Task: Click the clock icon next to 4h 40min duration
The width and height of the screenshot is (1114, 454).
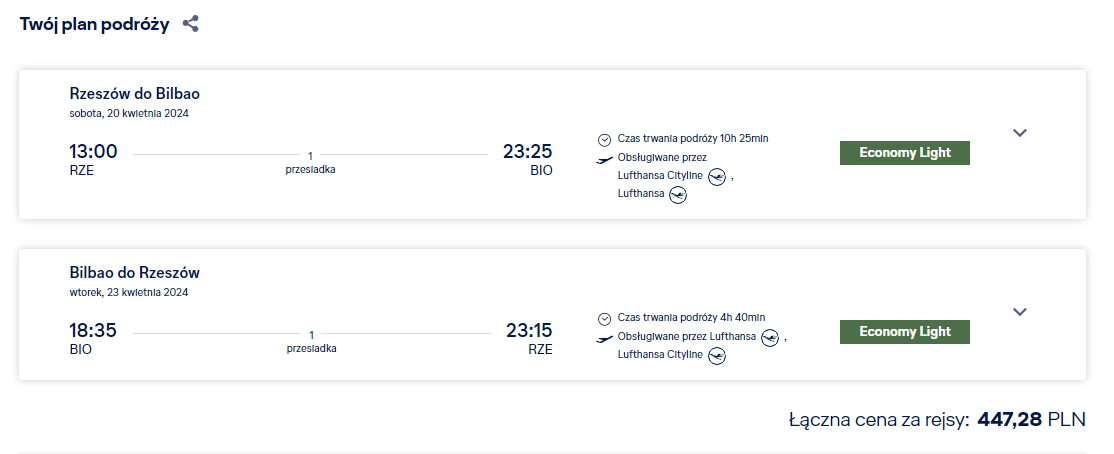Action: (x=604, y=319)
